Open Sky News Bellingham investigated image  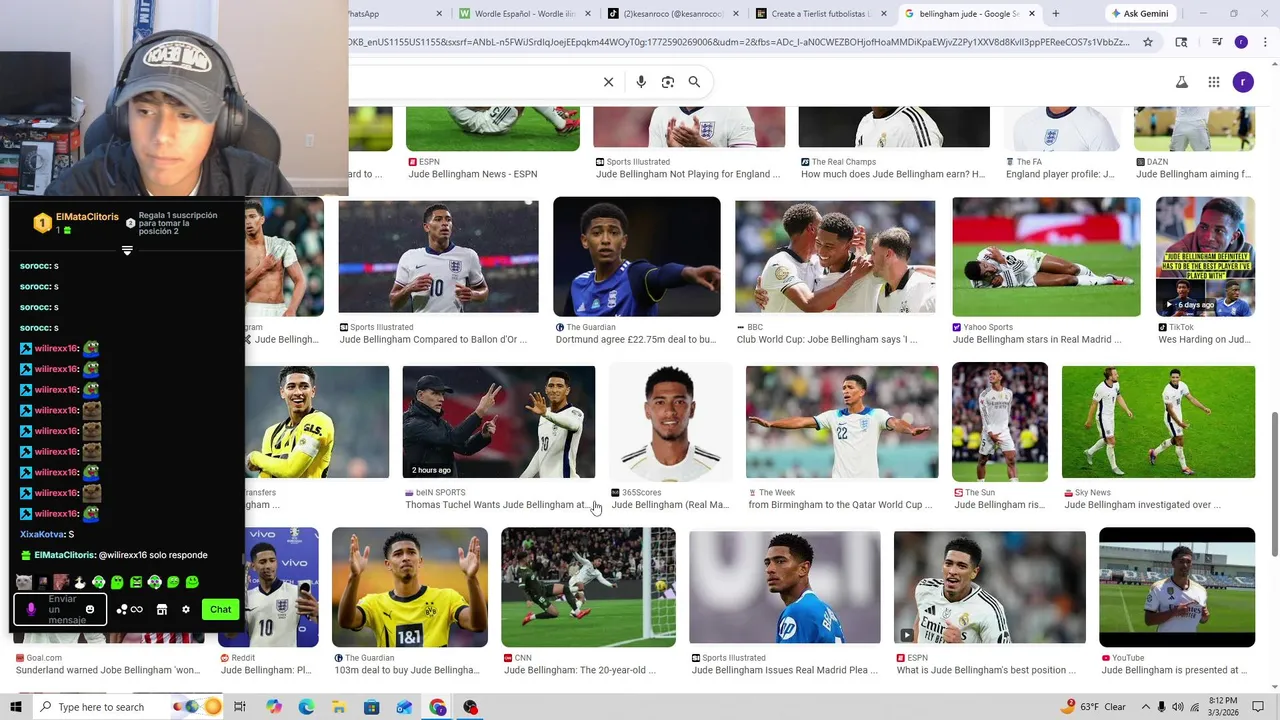[1158, 422]
